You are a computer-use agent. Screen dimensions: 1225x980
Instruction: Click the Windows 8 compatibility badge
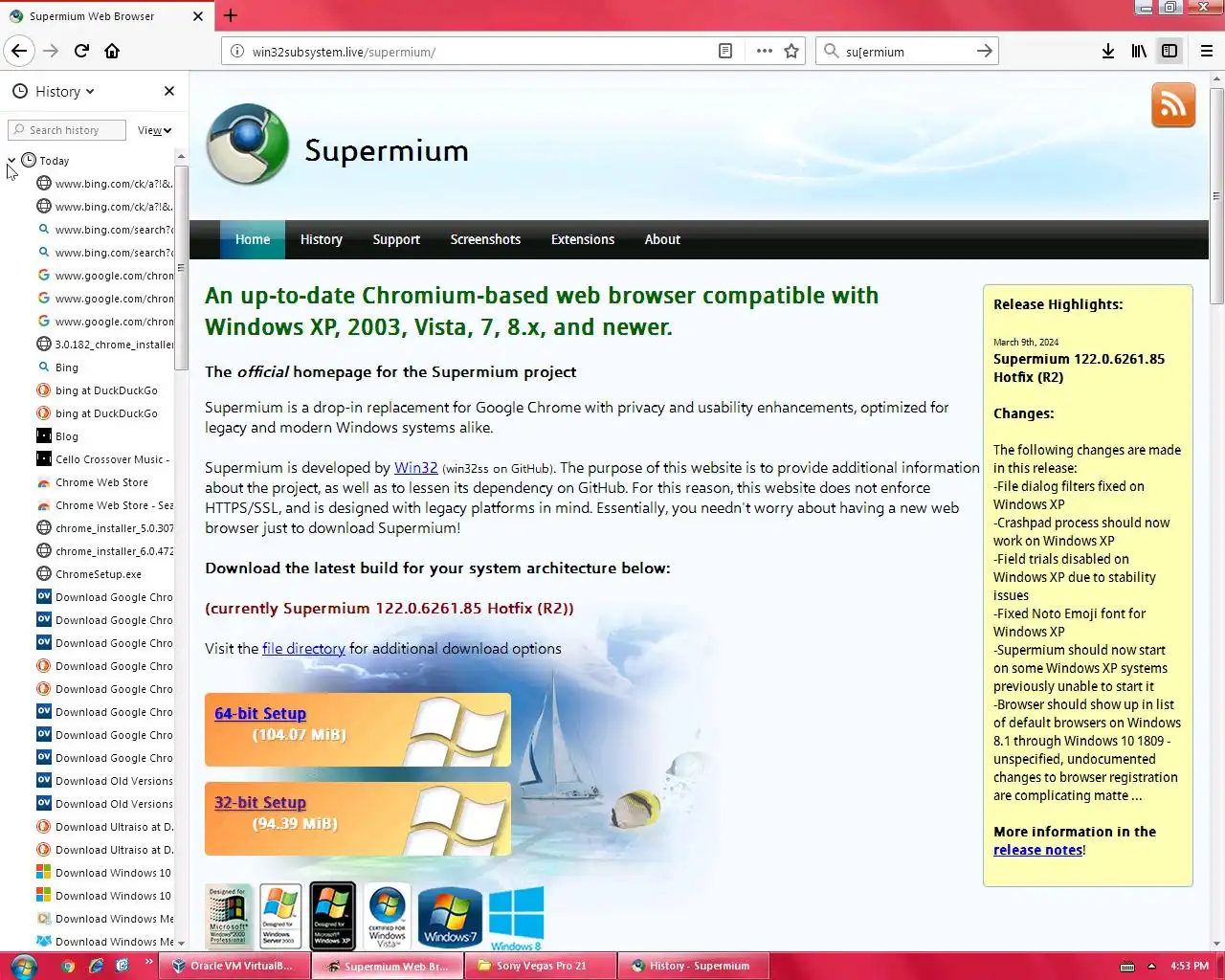tap(516, 918)
